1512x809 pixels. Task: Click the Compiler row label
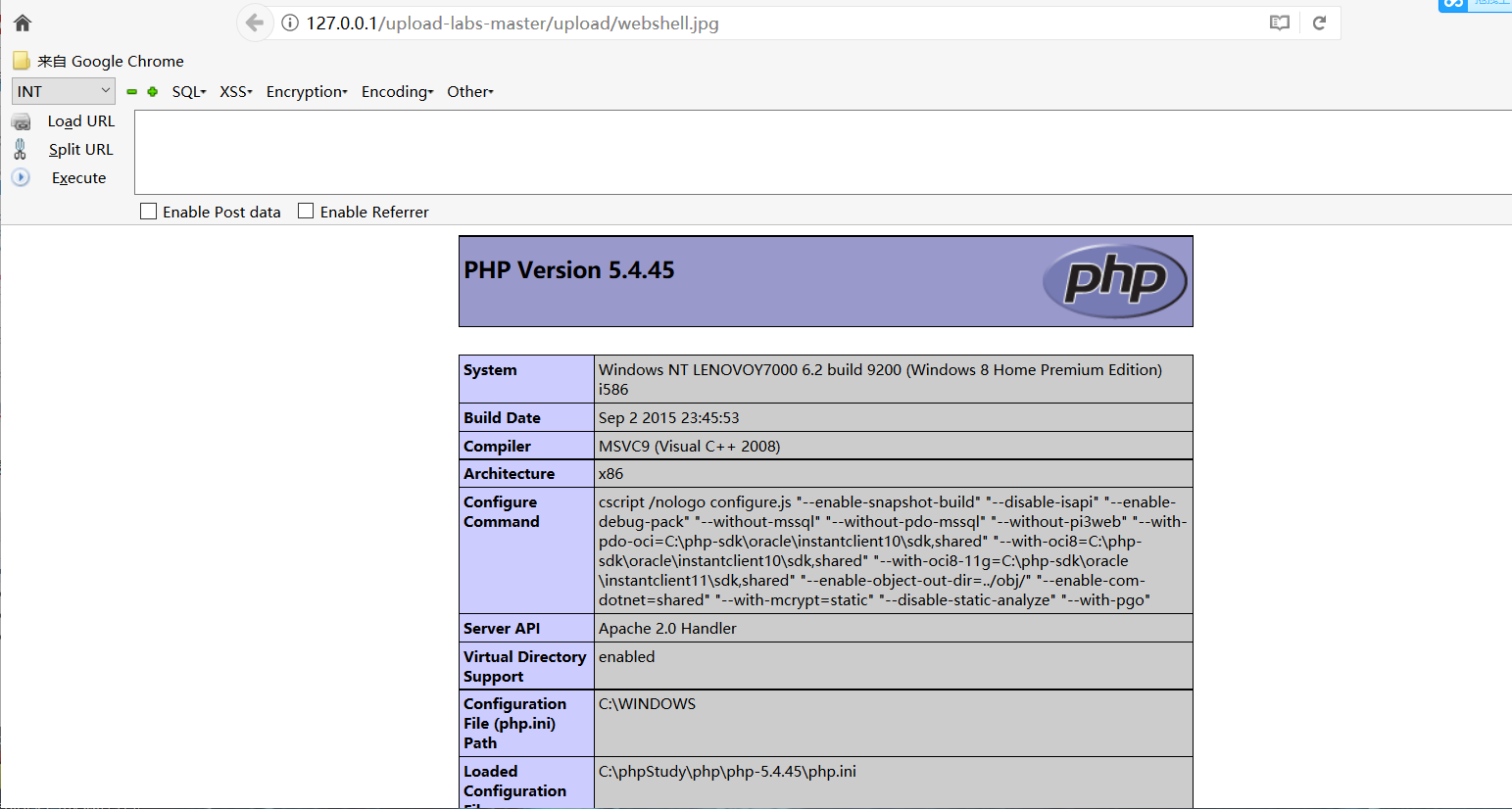click(497, 447)
